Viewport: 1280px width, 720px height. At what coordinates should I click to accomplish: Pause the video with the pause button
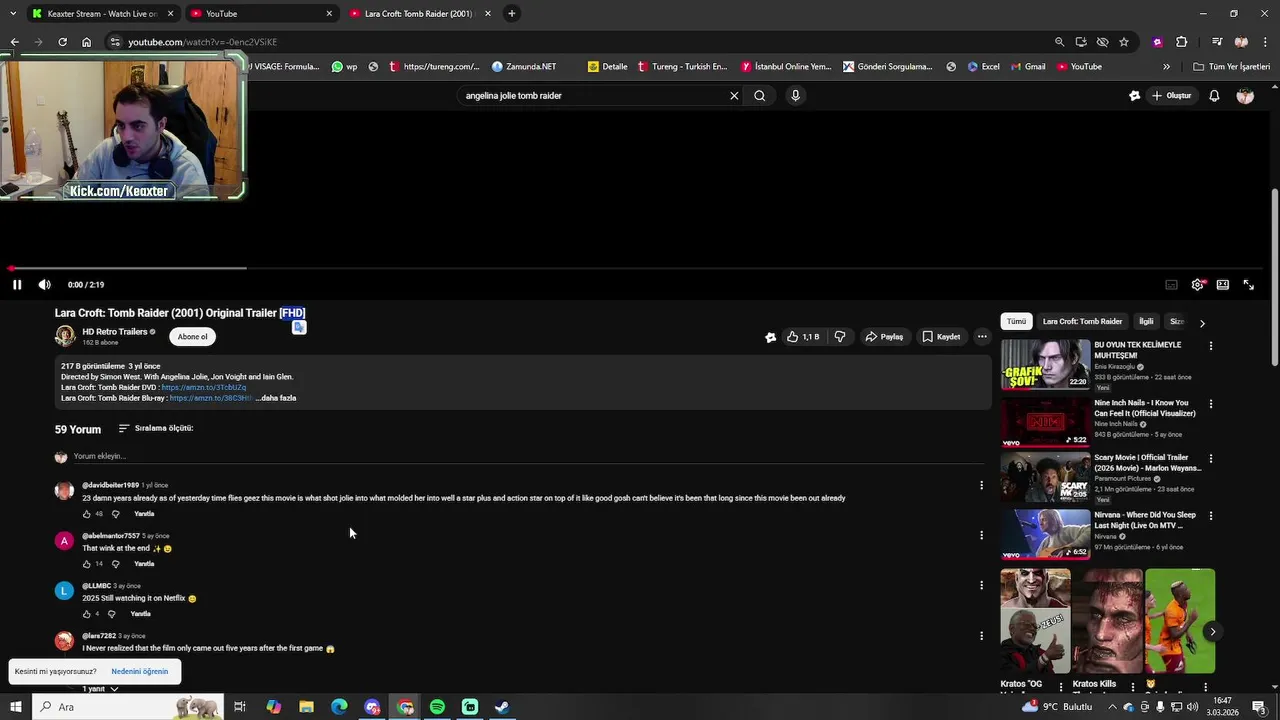coord(17,285)
